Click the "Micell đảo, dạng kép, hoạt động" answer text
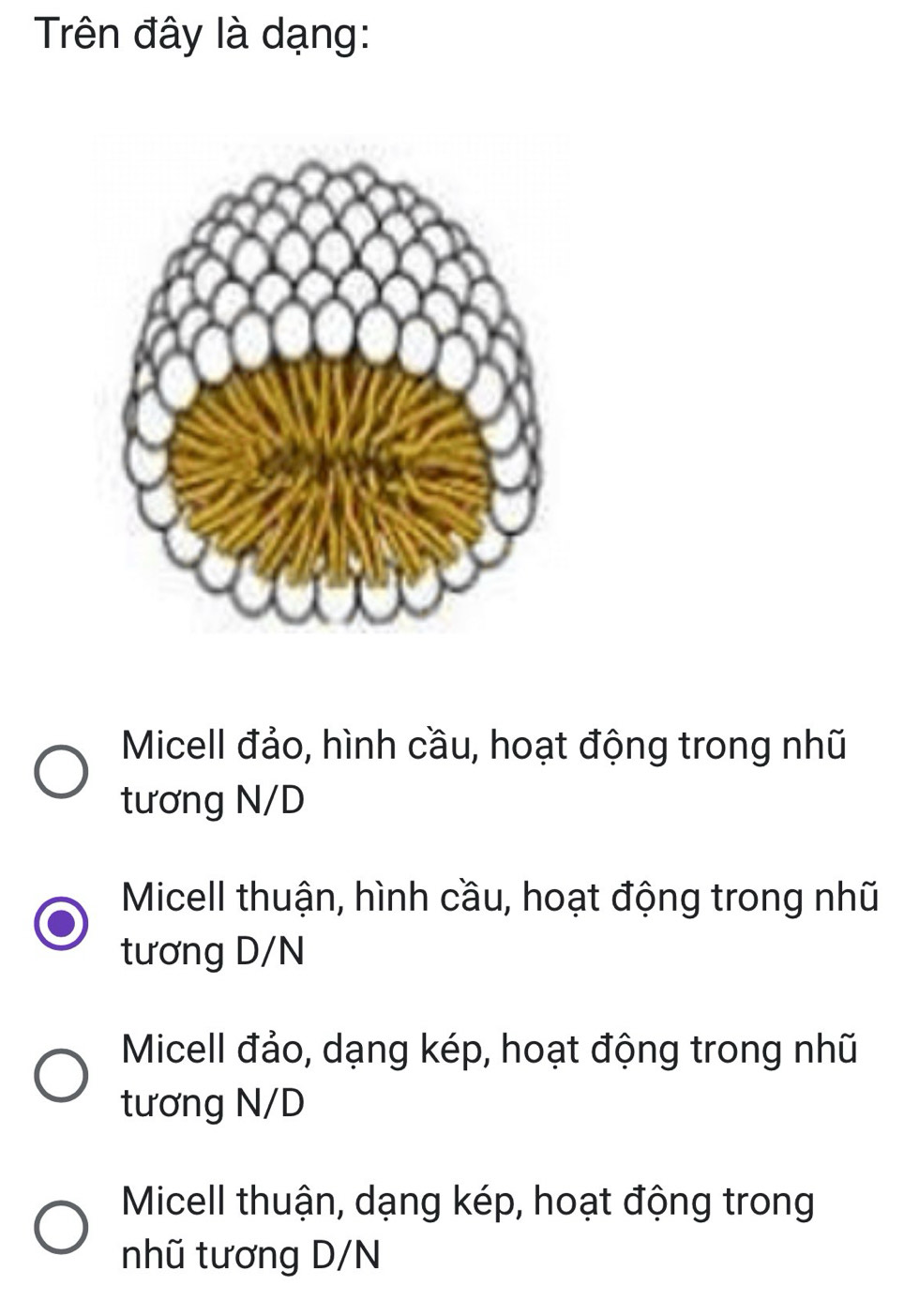 489,1049
